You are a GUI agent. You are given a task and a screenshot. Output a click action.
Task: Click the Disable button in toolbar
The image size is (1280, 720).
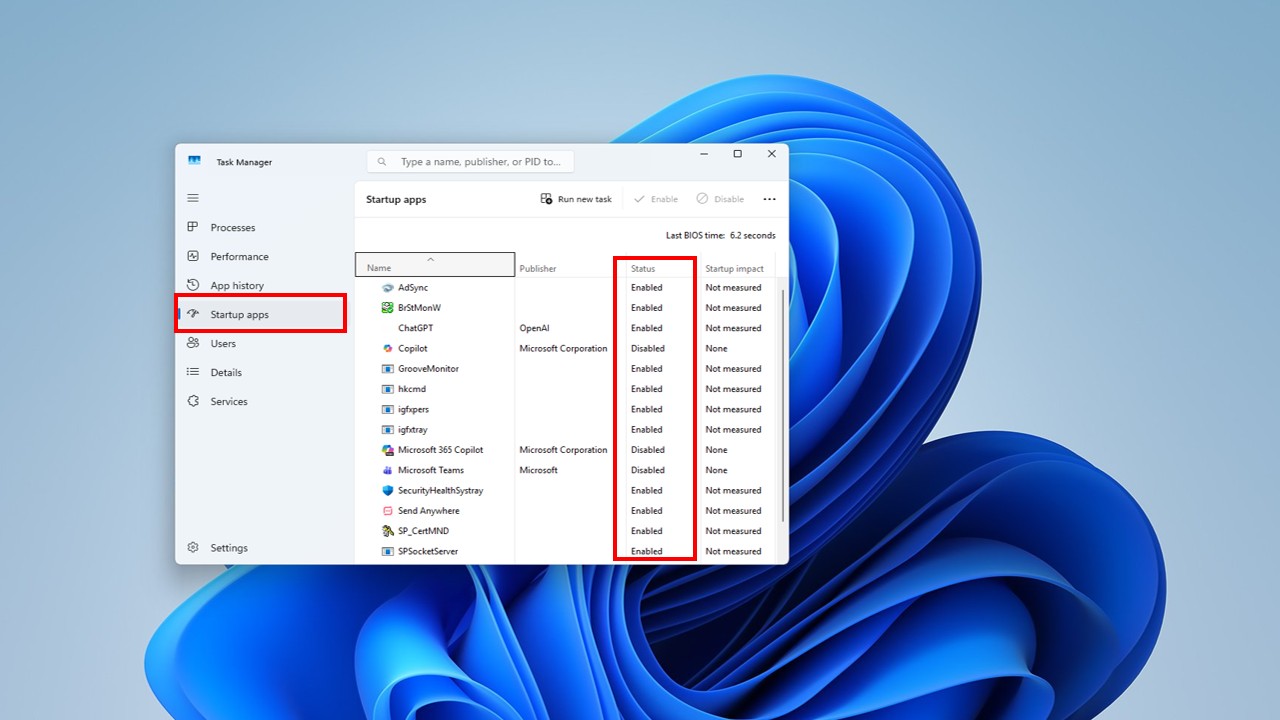click(x=720, y=199)
